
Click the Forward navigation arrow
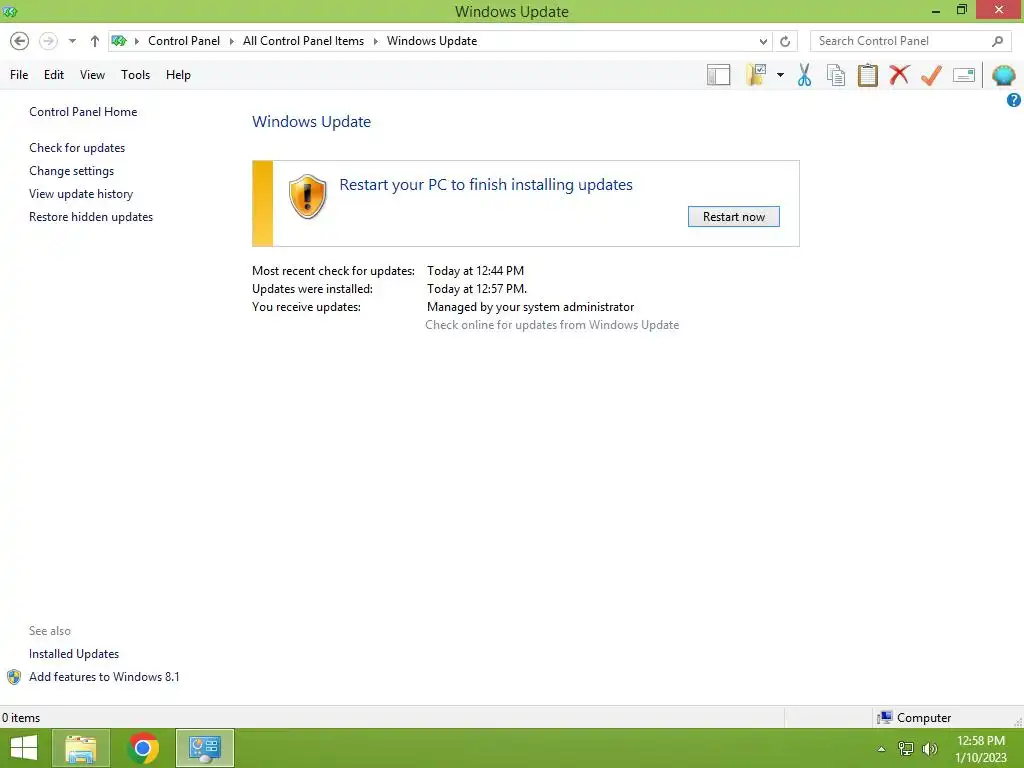coord(48,41)
